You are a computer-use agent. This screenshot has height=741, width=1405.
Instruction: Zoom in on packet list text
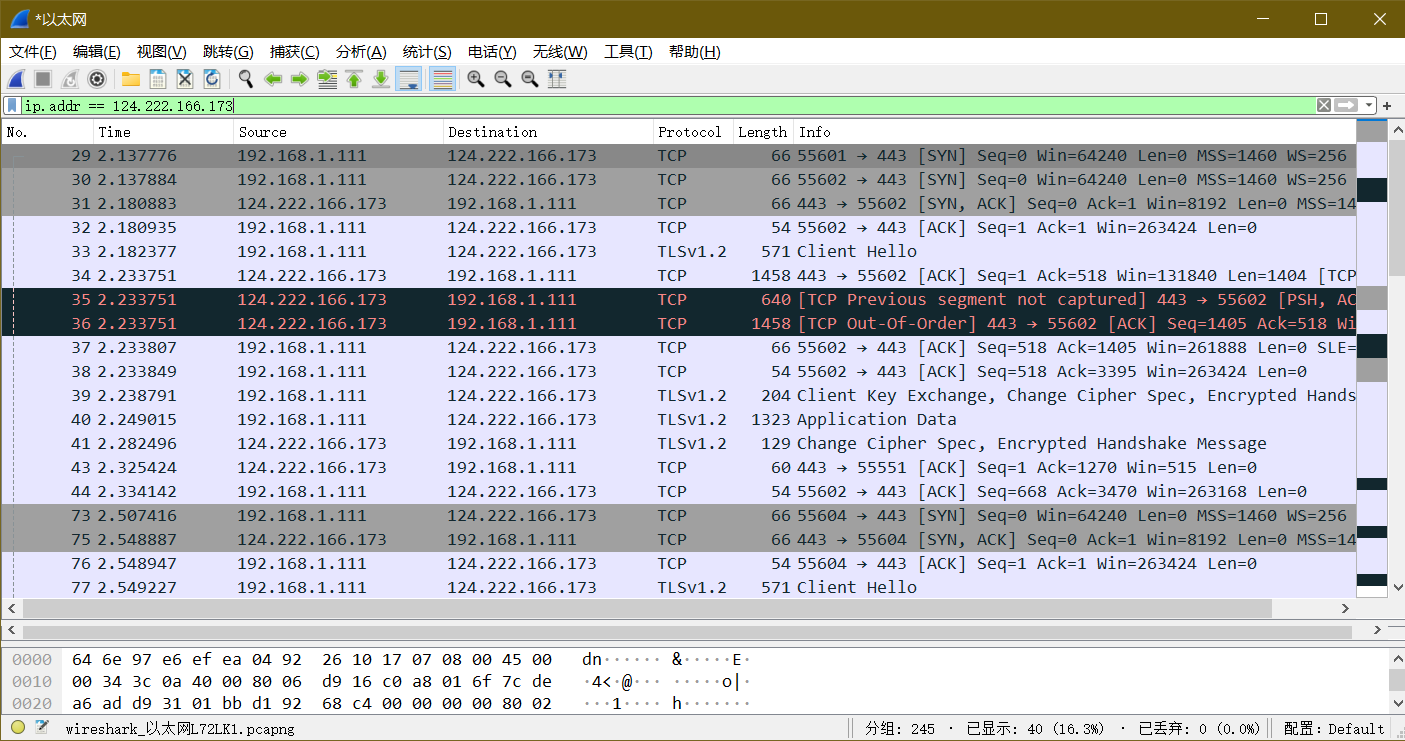pyautogui.click(x=476, y=79)
